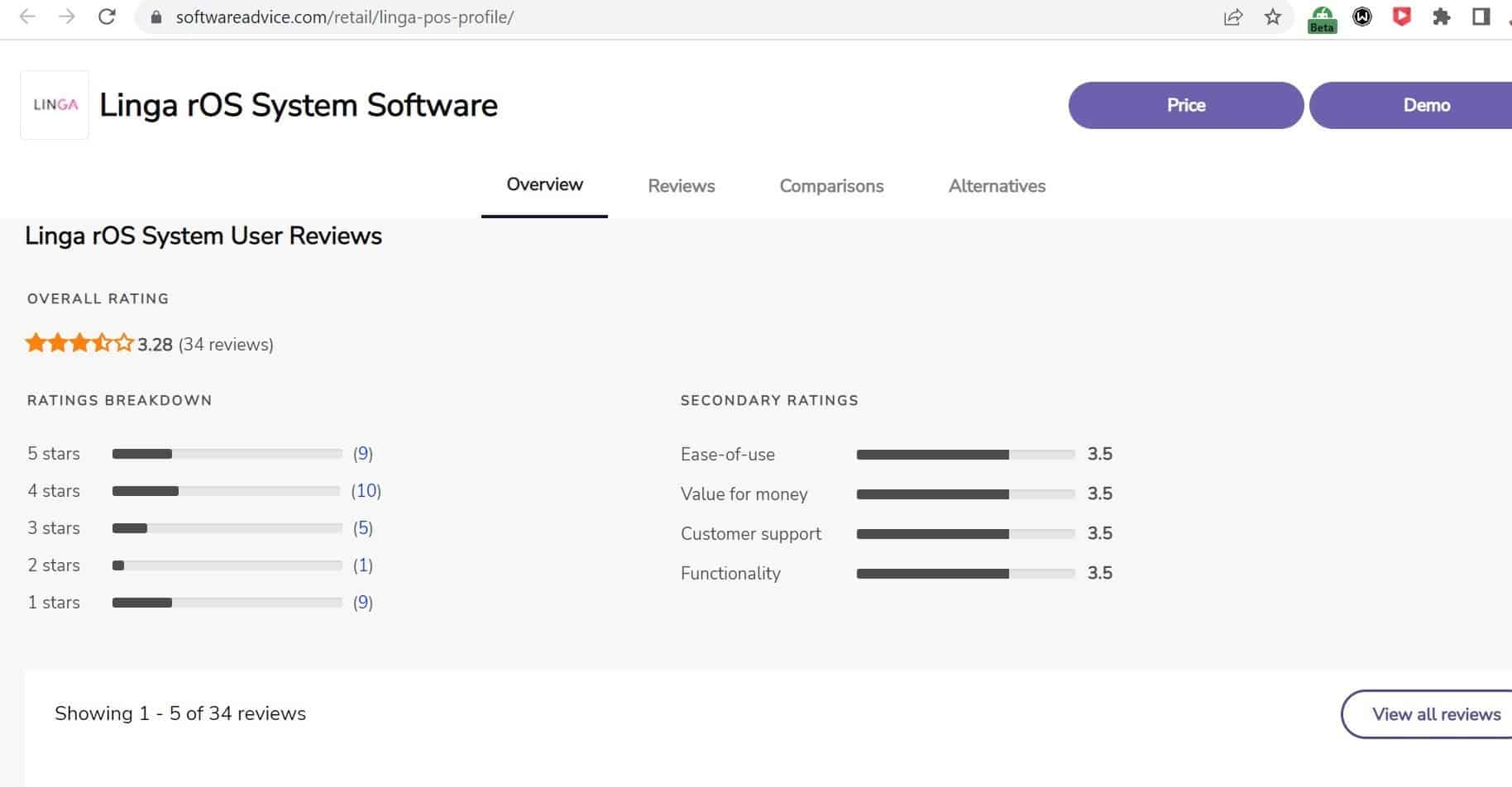Click '(34 reviews)' text

(226, 345)
